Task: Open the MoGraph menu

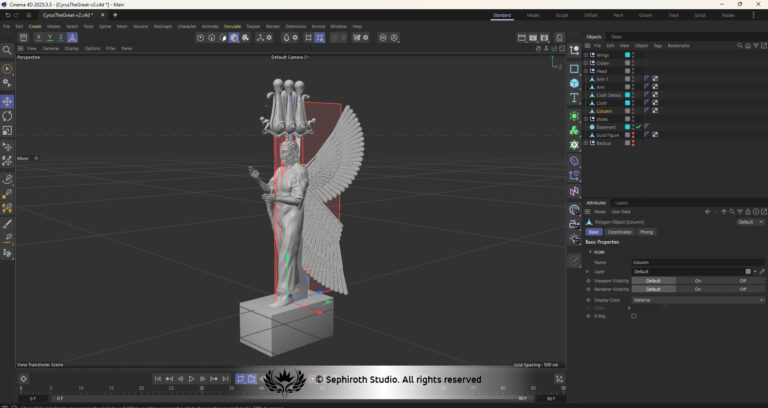Action: click(163, 26)
